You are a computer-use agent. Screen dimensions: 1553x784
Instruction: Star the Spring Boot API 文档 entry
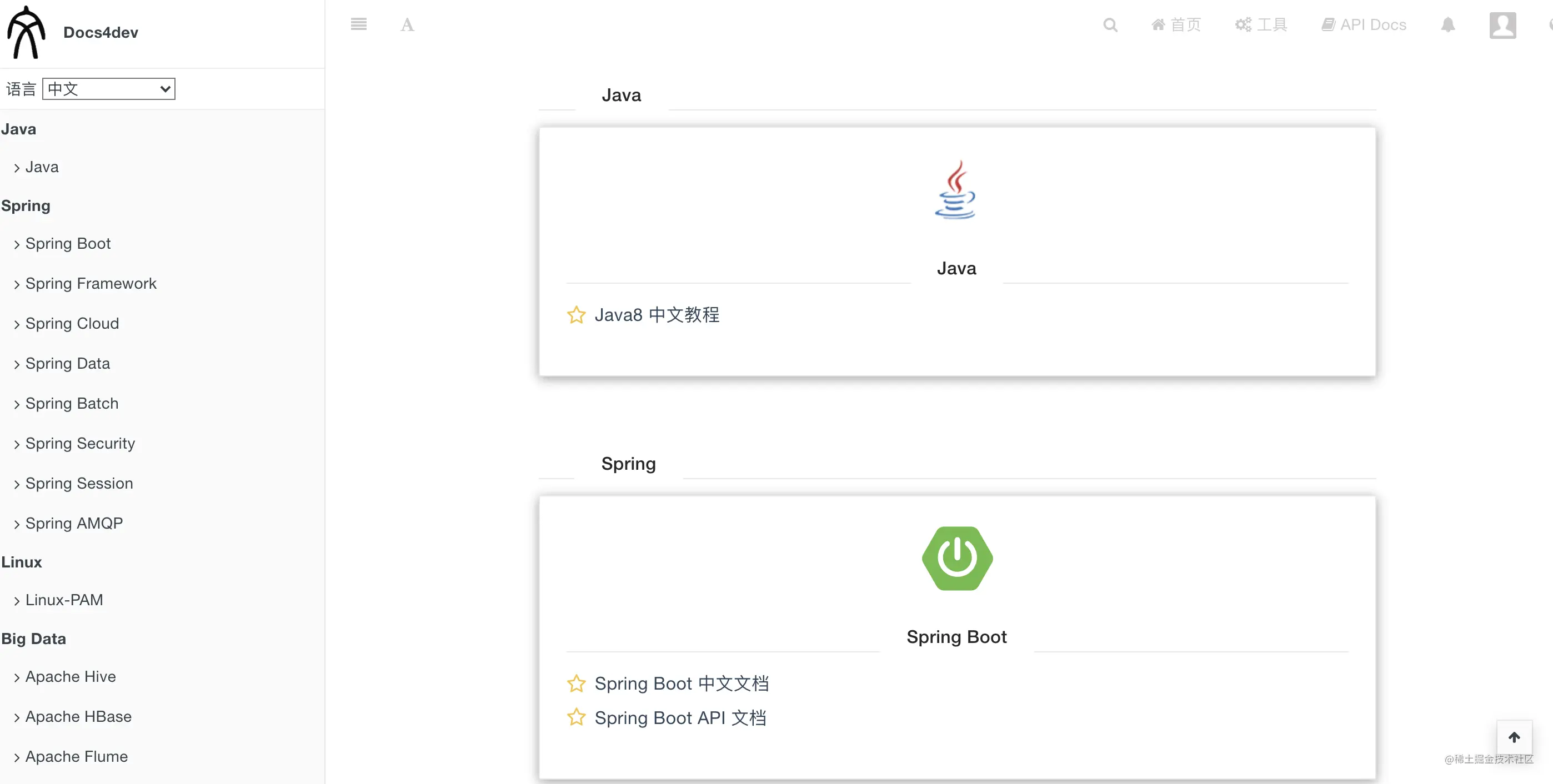click(x=577, y=717)
